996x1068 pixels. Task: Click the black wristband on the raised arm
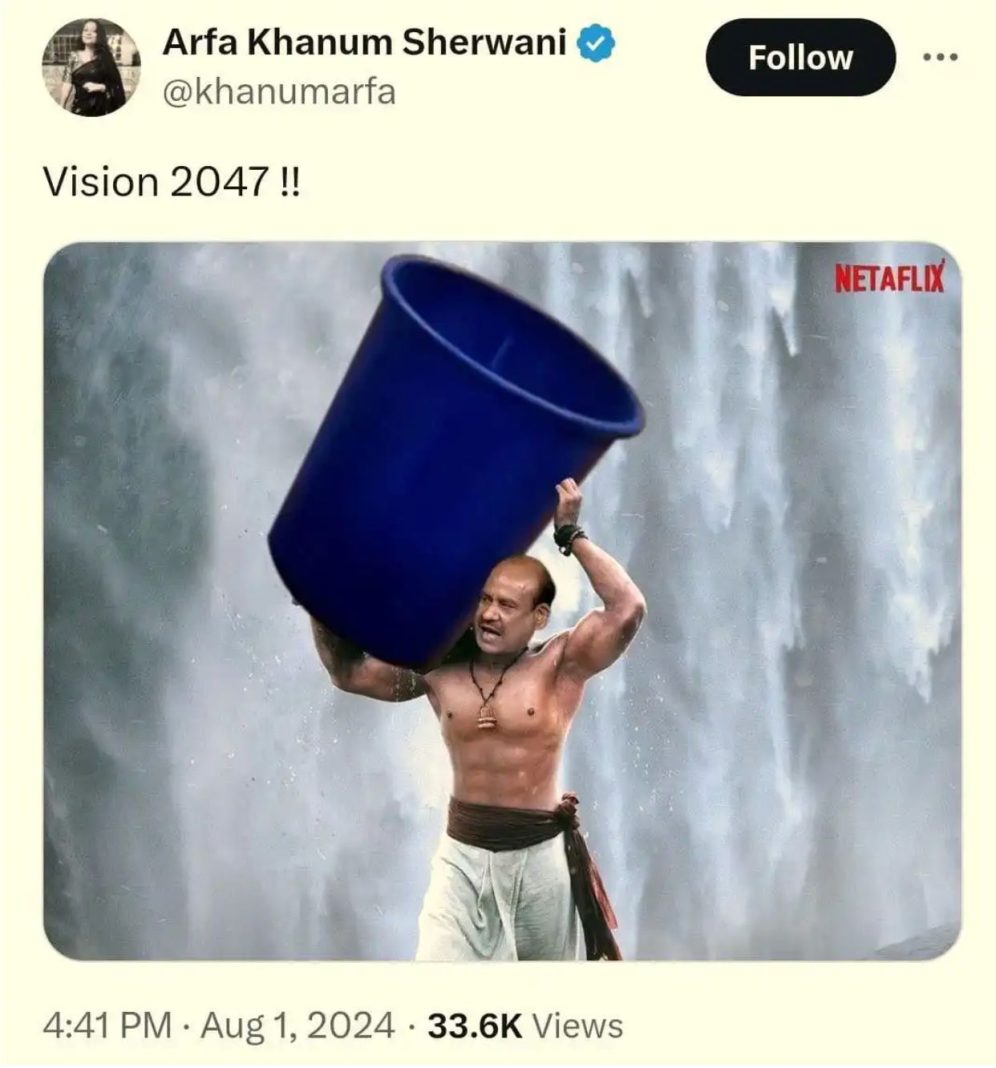click(569, 537)
